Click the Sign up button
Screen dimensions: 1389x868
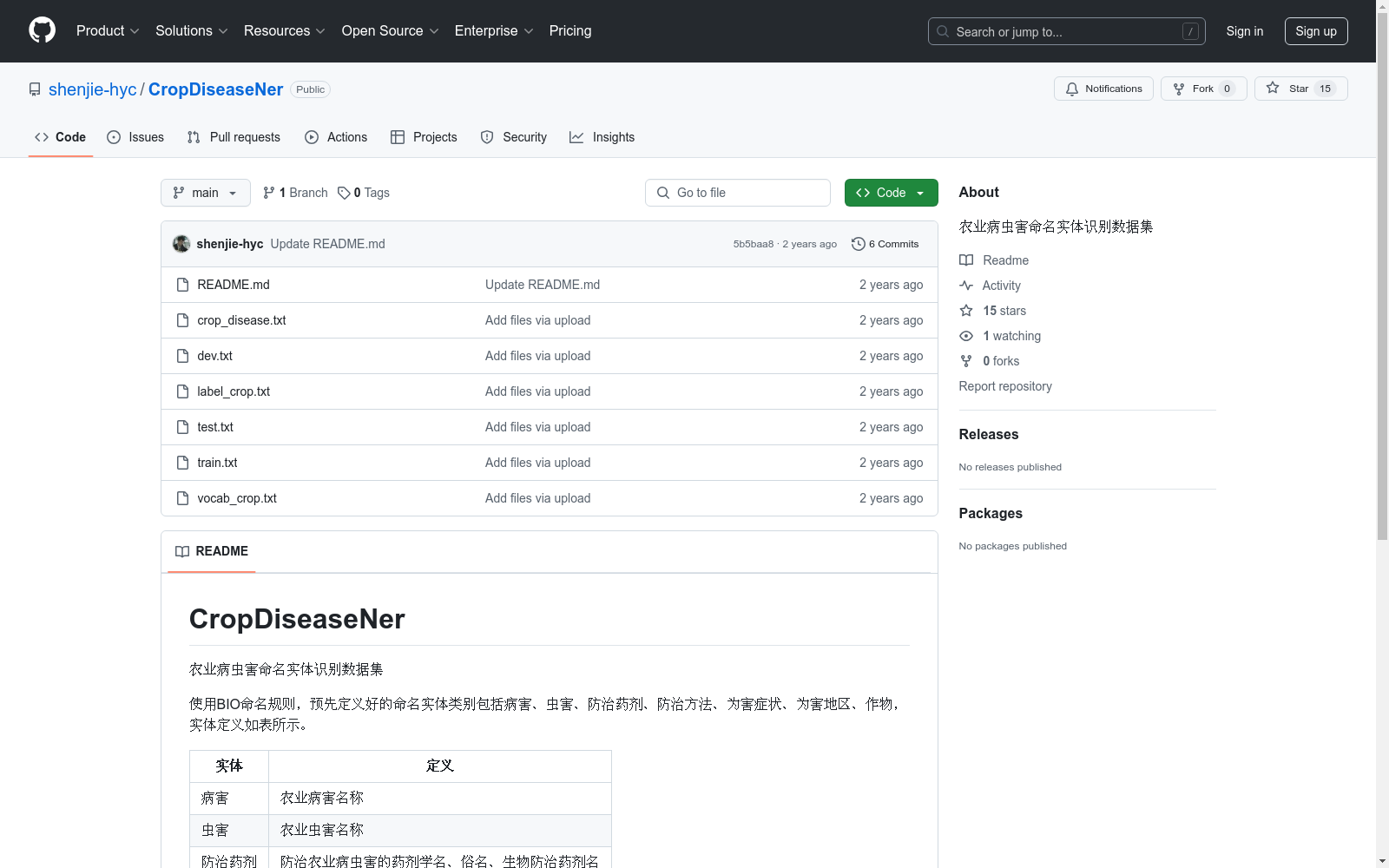(1316, 31)
